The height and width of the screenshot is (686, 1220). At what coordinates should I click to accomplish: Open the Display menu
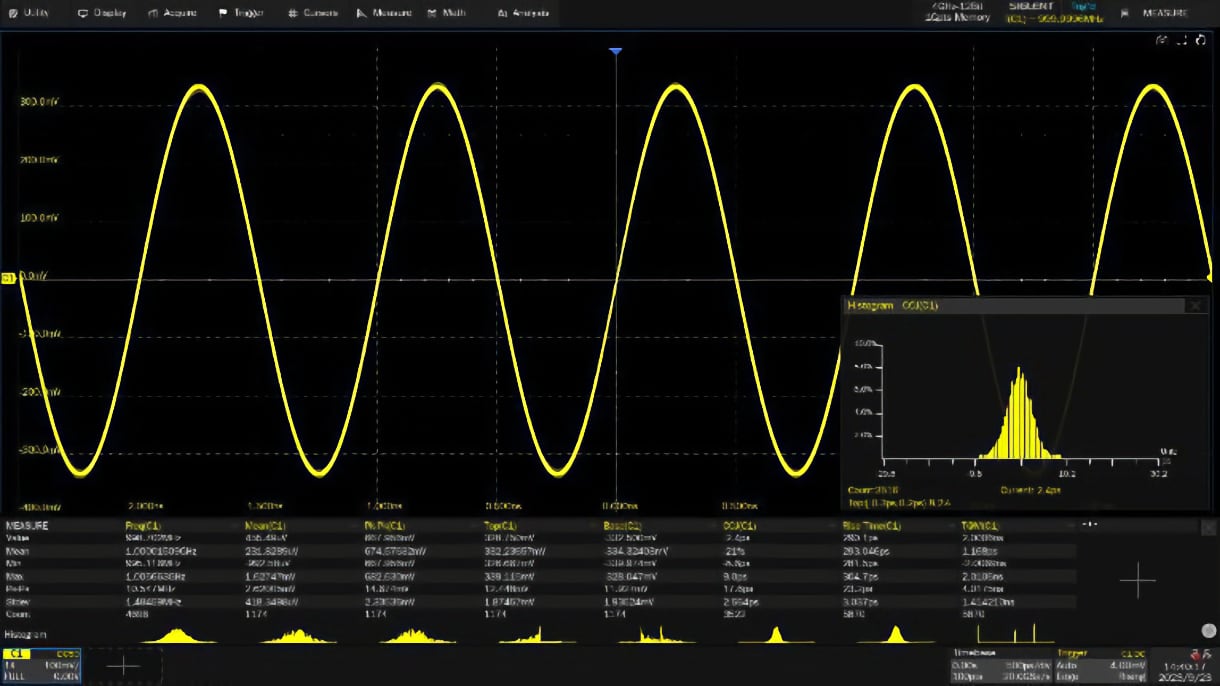pyautogui.click(x=103, y=13)
